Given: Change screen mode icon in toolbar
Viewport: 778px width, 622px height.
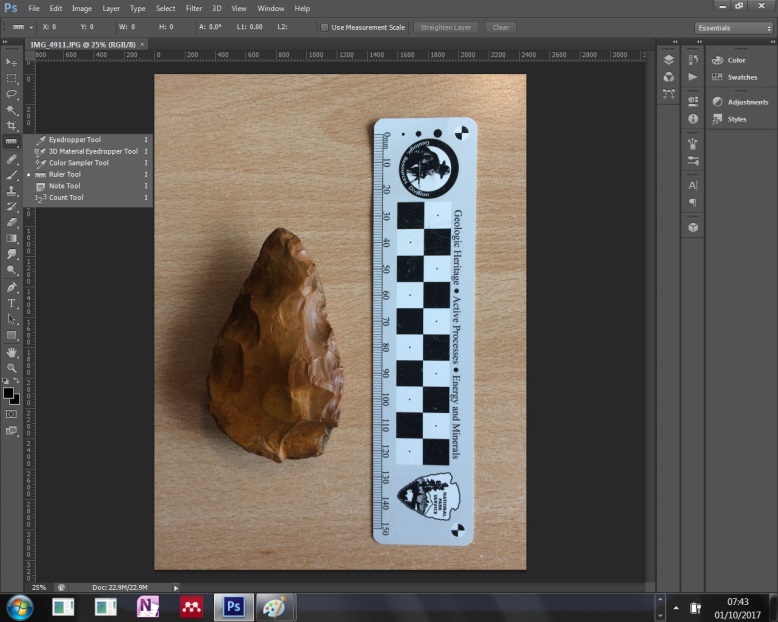Looking at the screenshot, I should point(11,431).
